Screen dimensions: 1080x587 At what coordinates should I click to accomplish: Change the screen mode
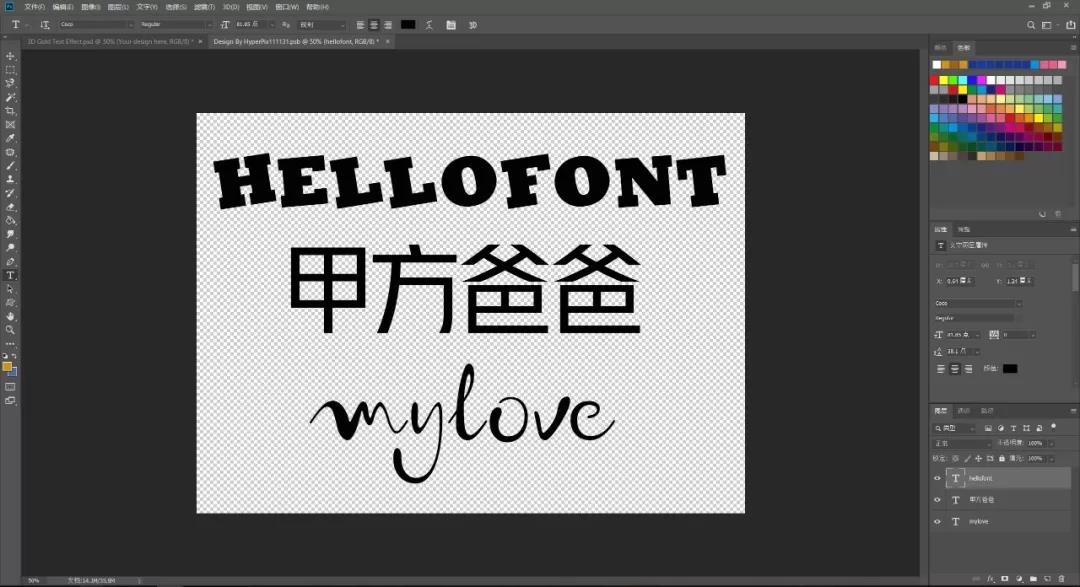pos(10,401)
